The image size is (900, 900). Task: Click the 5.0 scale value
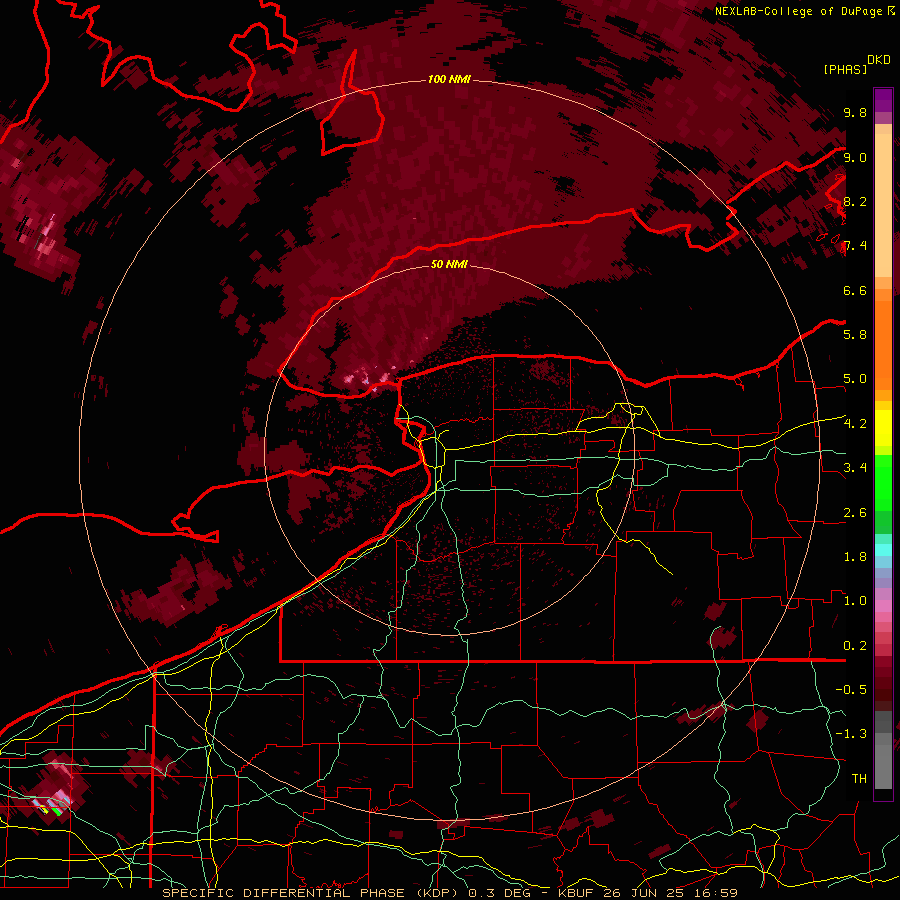[855, 379]
